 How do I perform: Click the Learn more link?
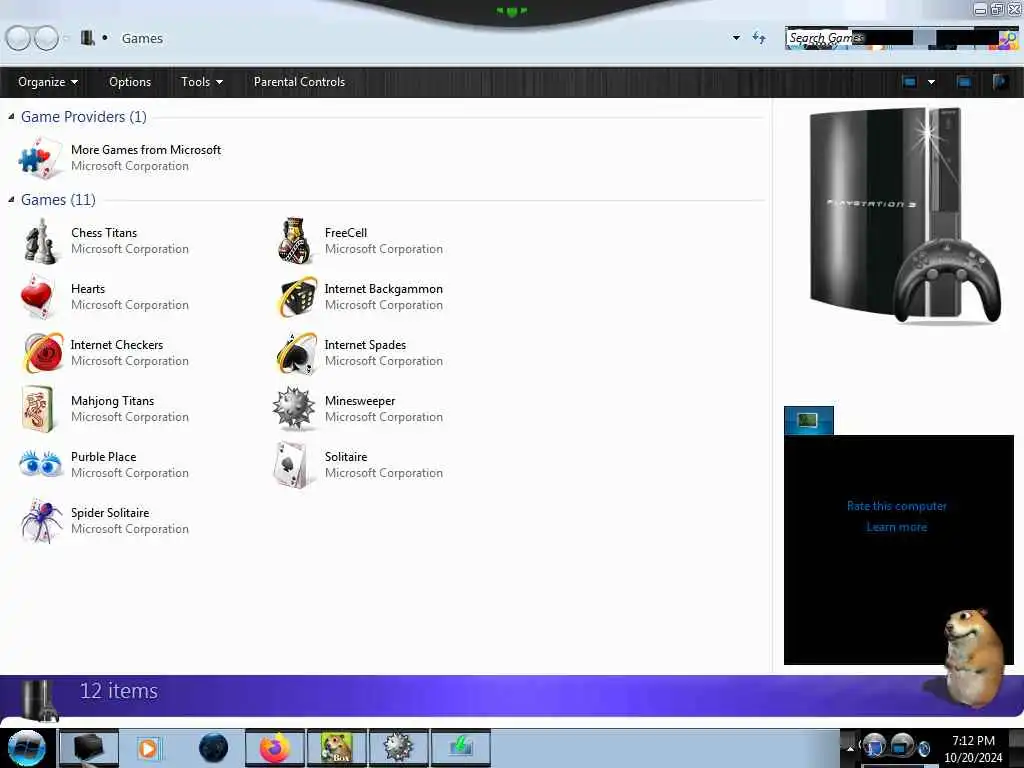(897, 527)
